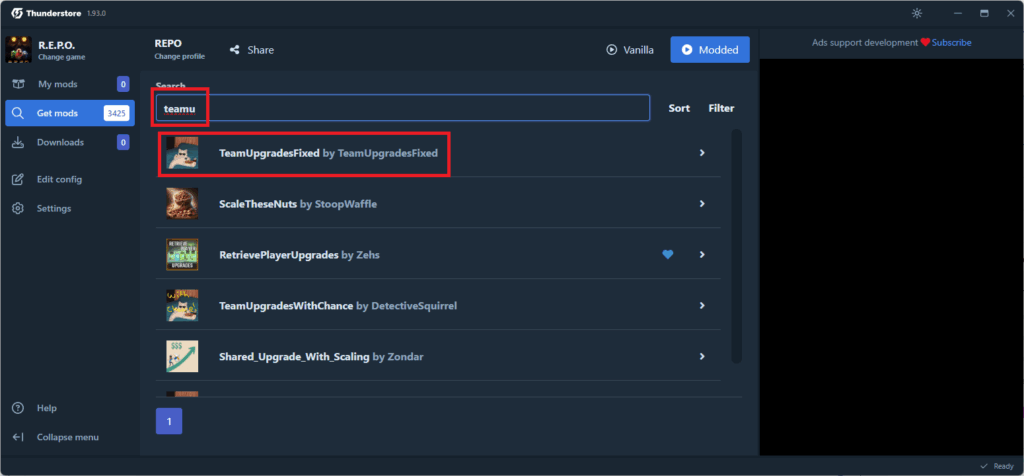The height and width of the screenshot is (476, 1024).
Task: Click the blue heart on RetrievePlayerUpgrades
Action: [667, 255]
